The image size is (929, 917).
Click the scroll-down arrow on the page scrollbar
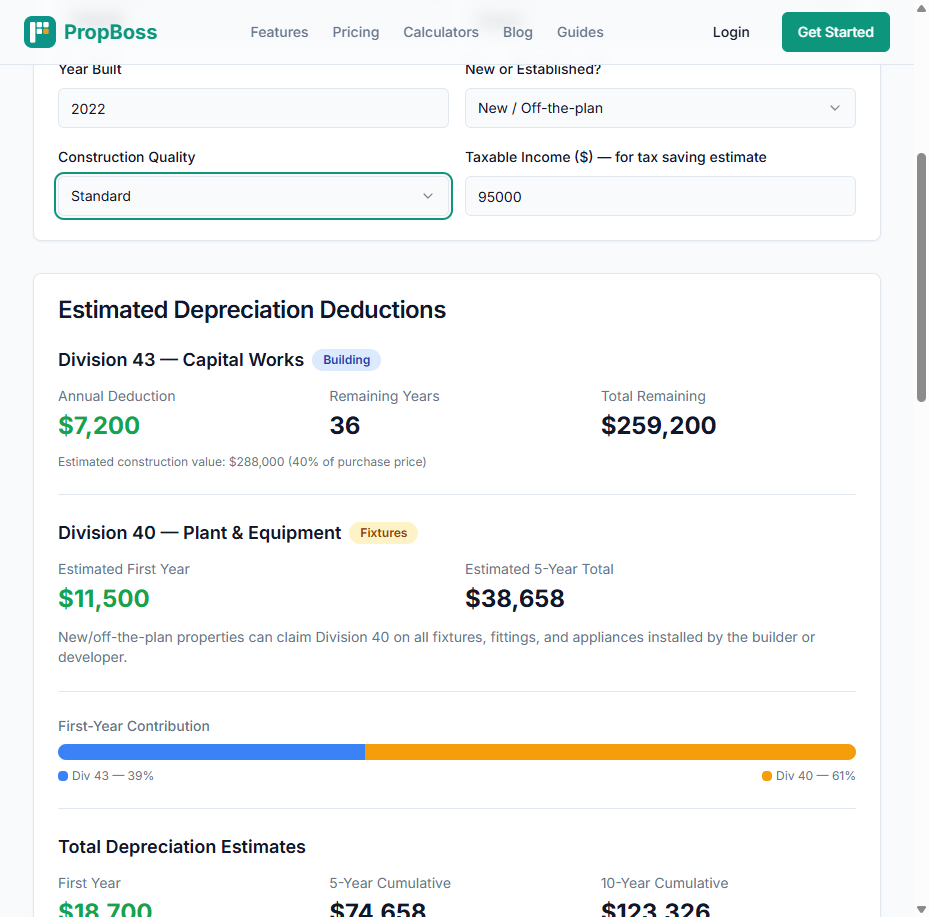pyautogui.click(x=920, y=906)
